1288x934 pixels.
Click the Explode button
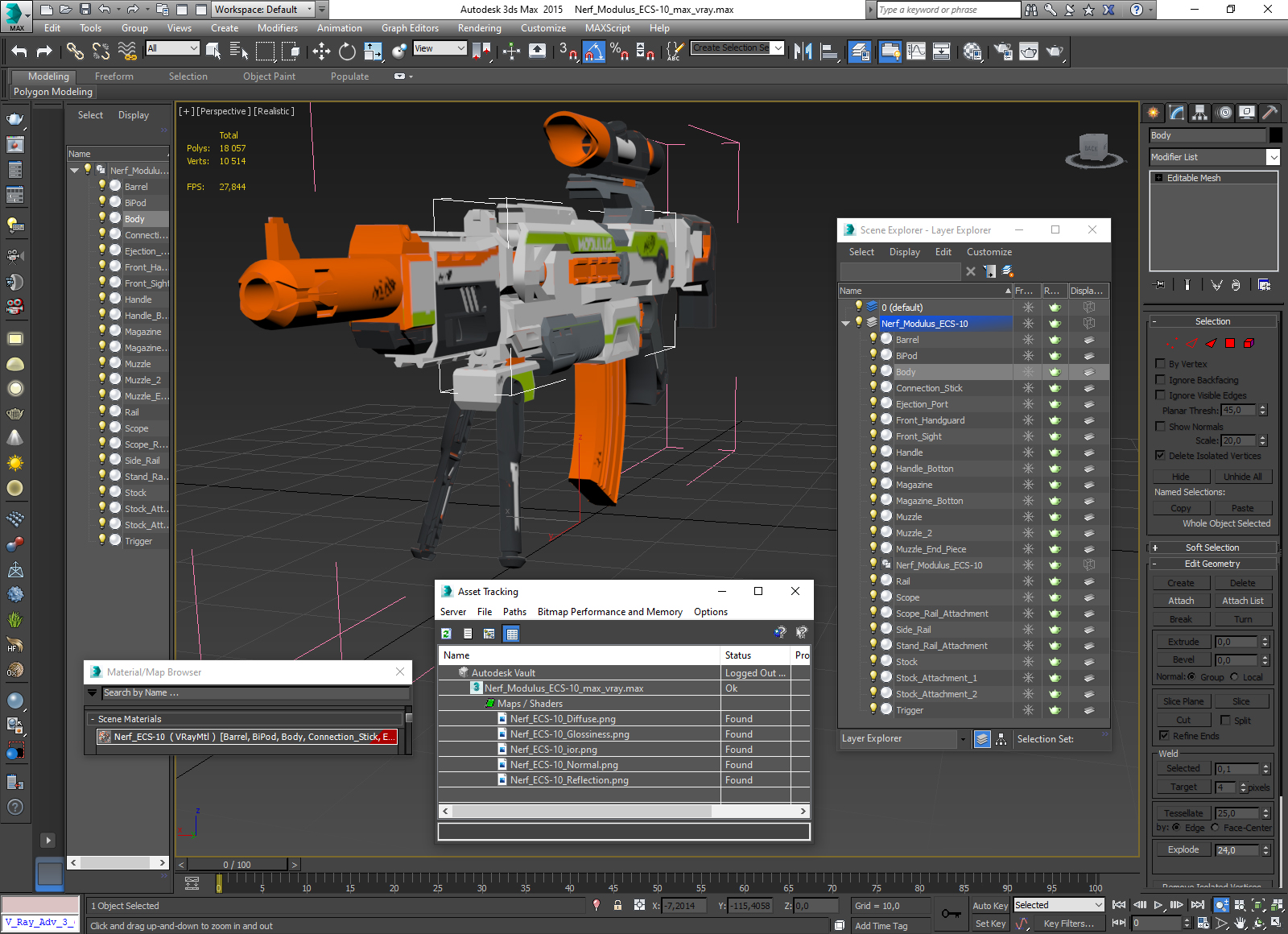1183,849
